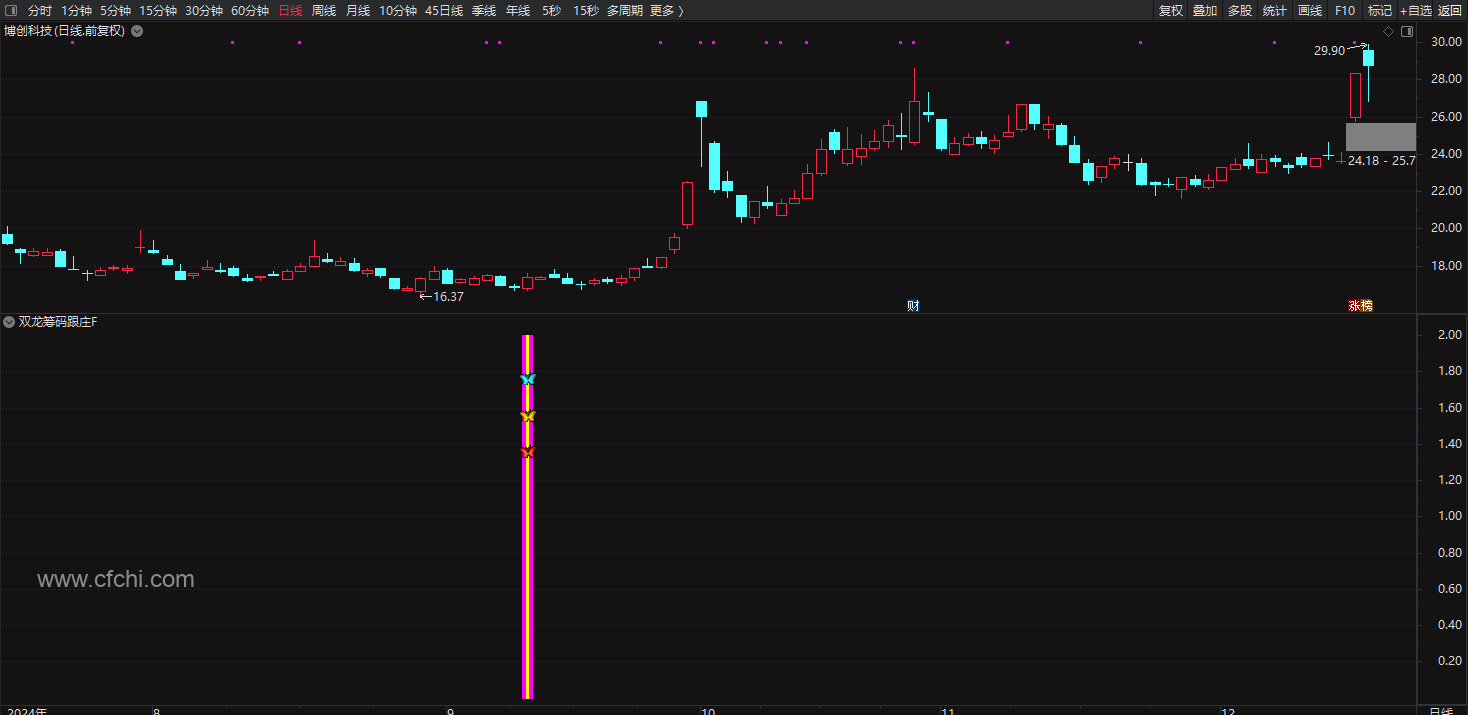The height and width of the screenshot is (715, 1468).
Task: Click the 2024年 date axis label
Action: pos(25,710)
